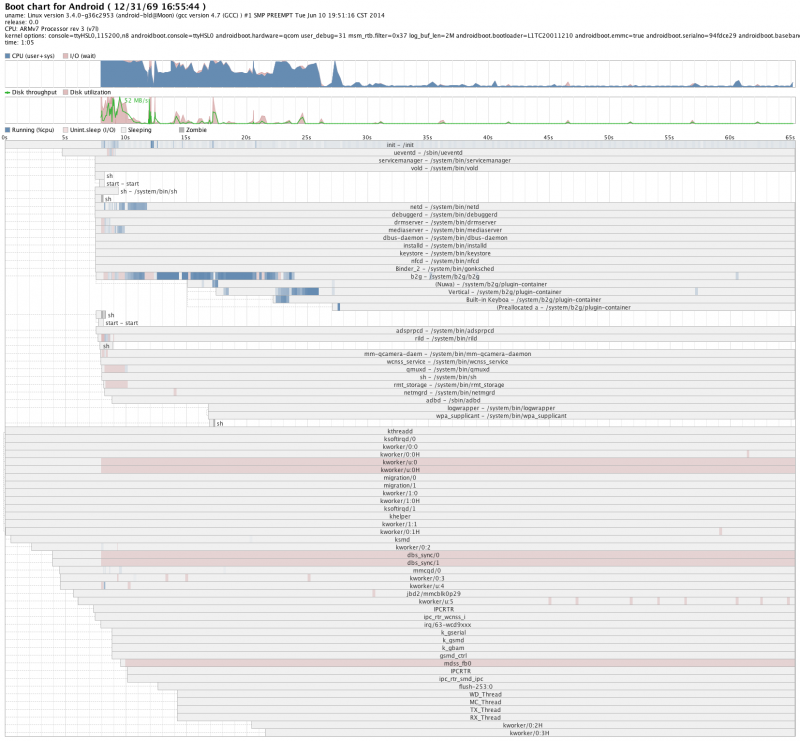The image size is (800, 741).
Task: Click the 40s mark on time axis
Action: coord(488,137)
